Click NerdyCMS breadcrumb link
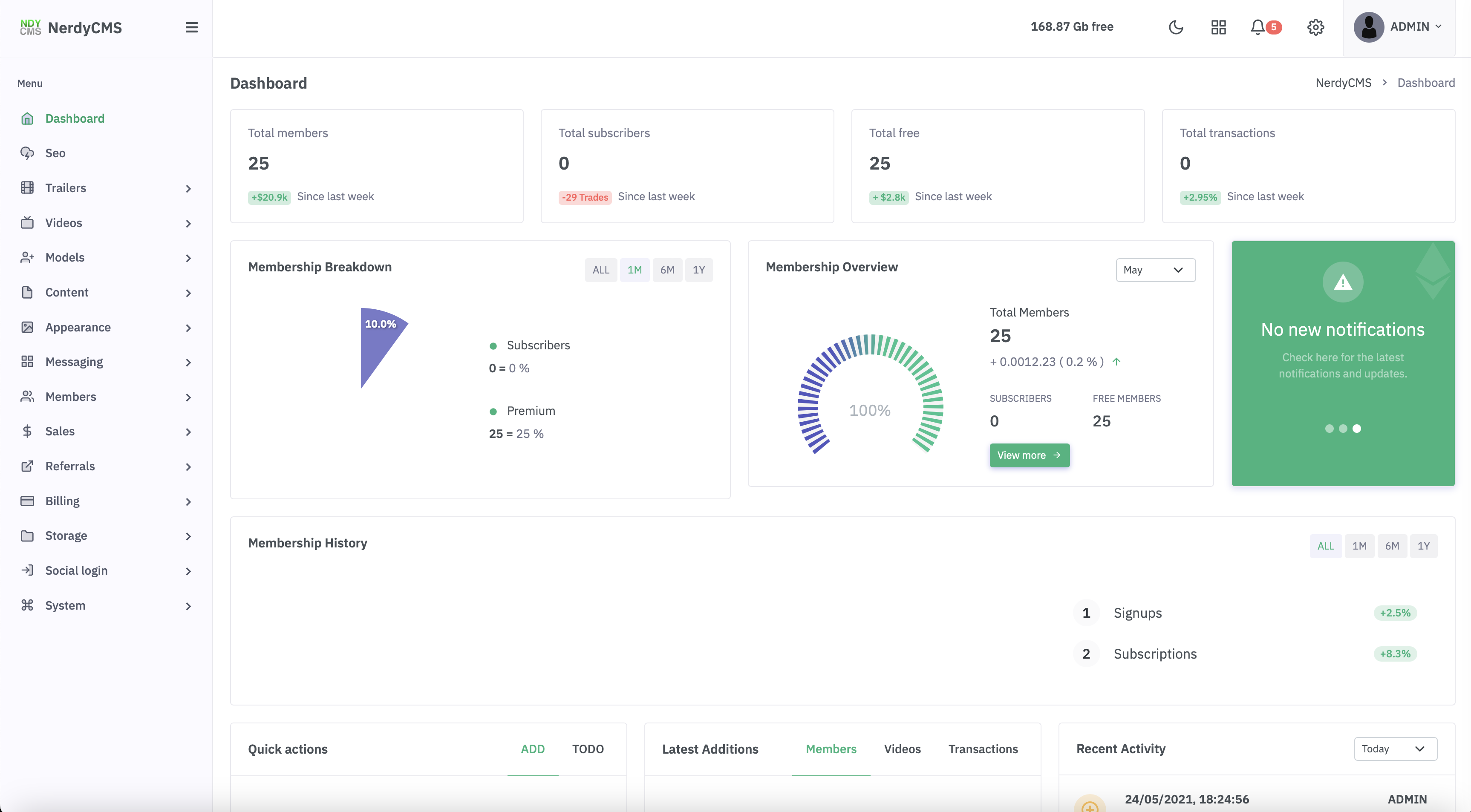The image size is (1471, 812). (1343, 83)
